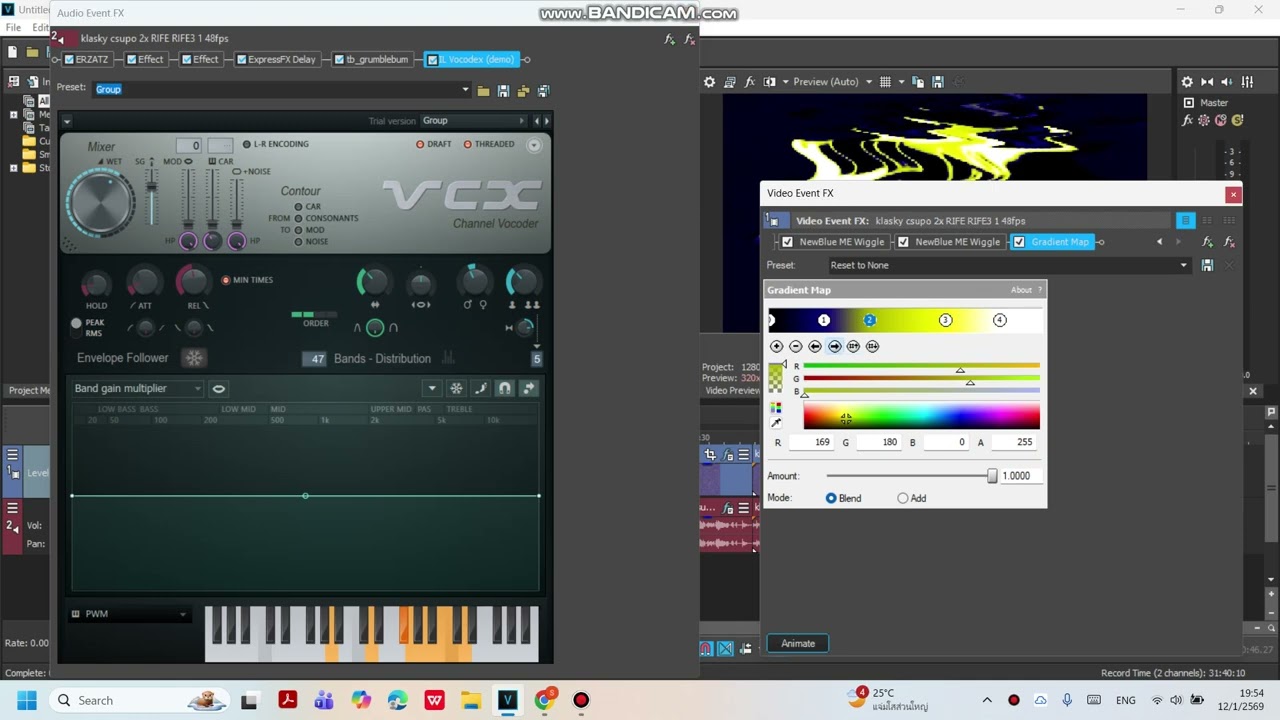The image size is (1280, 720).
Task: Toggle first NewBlue ME Wiggle checkbox
Action: (x=787, y=242)
